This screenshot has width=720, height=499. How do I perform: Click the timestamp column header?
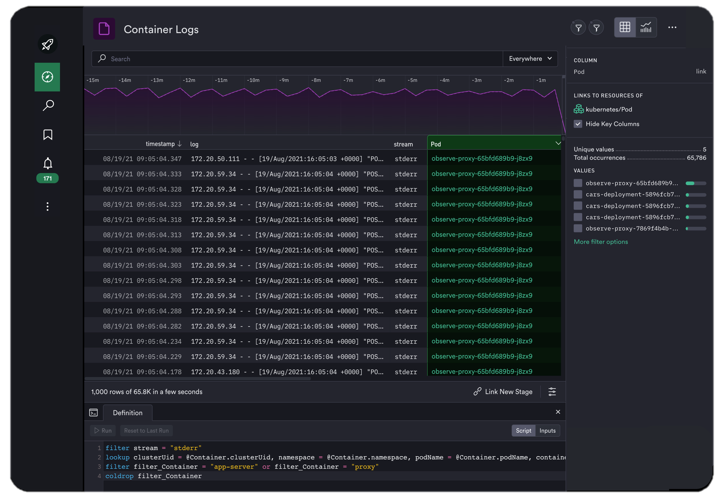(x=160, y=144)
